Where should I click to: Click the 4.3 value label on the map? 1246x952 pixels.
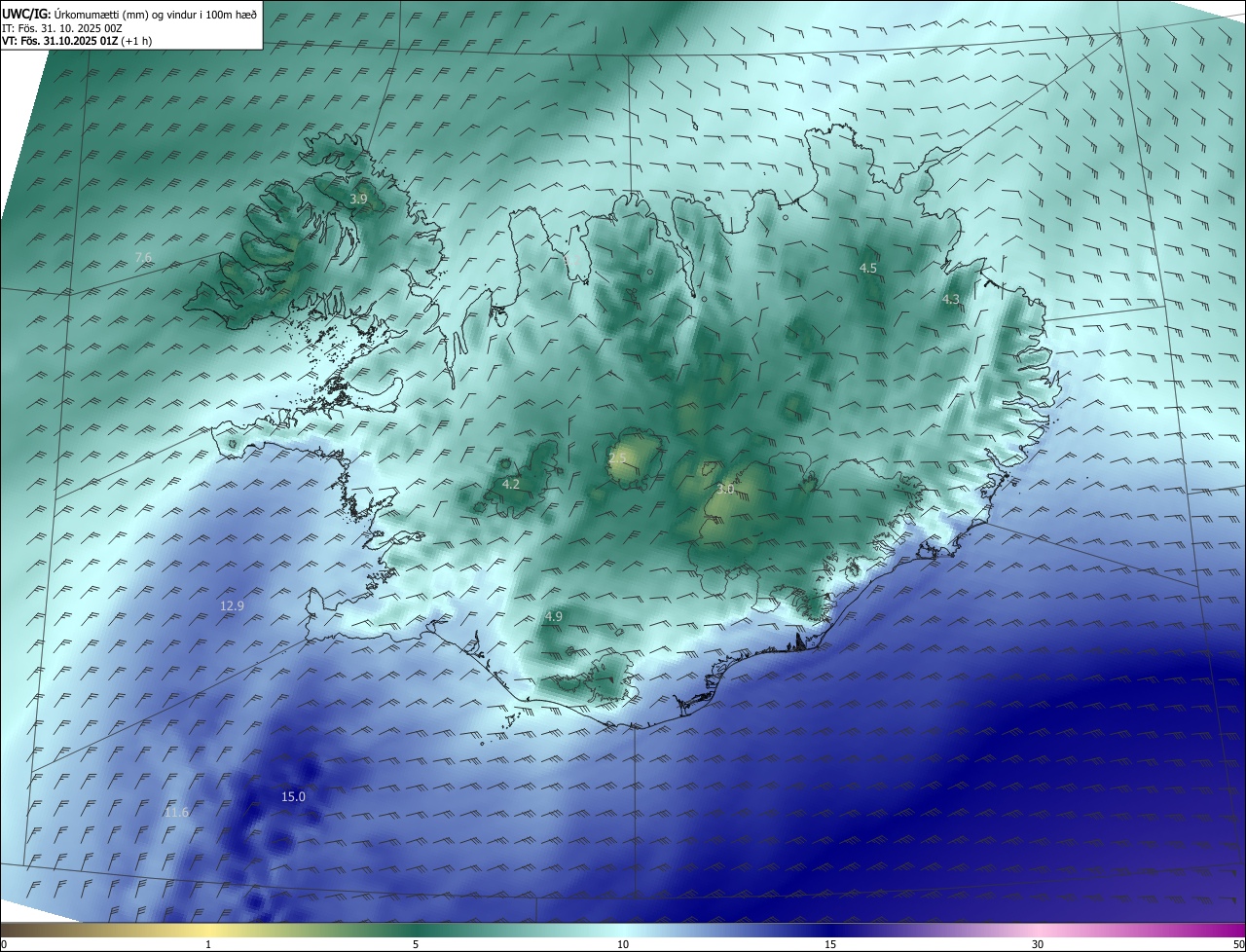951,300
